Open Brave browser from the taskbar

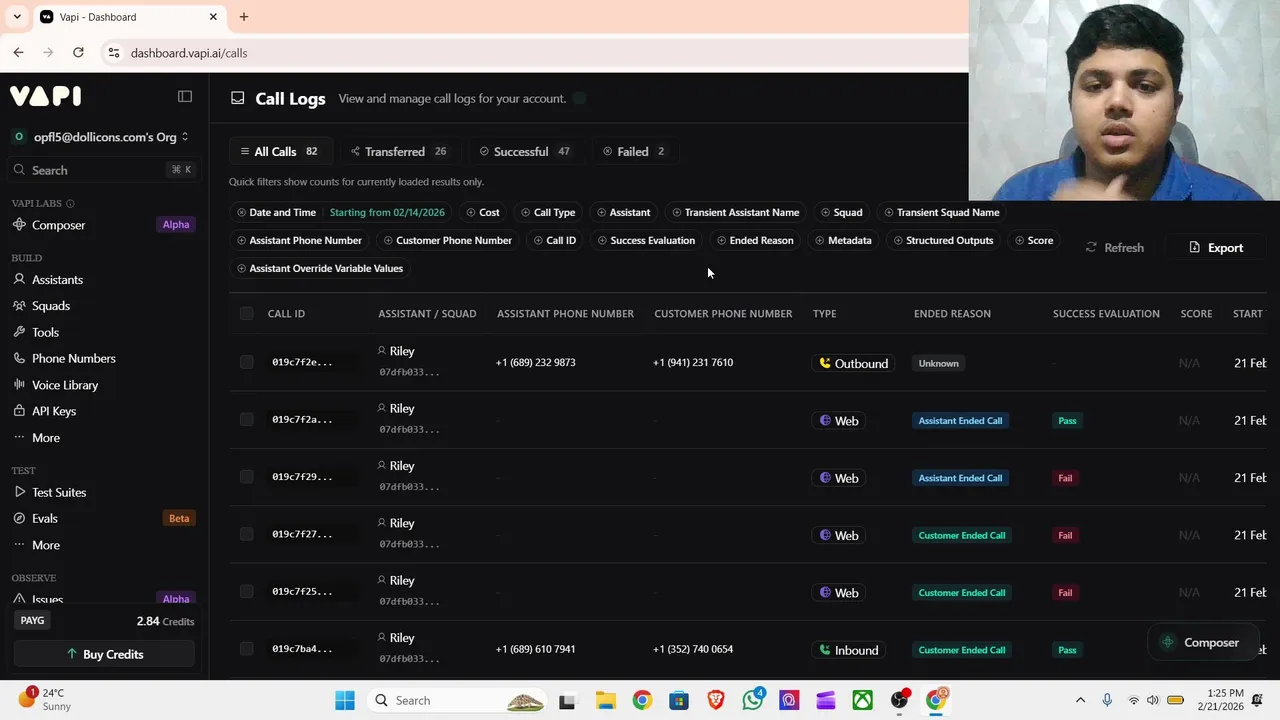(x=716, y=700)
